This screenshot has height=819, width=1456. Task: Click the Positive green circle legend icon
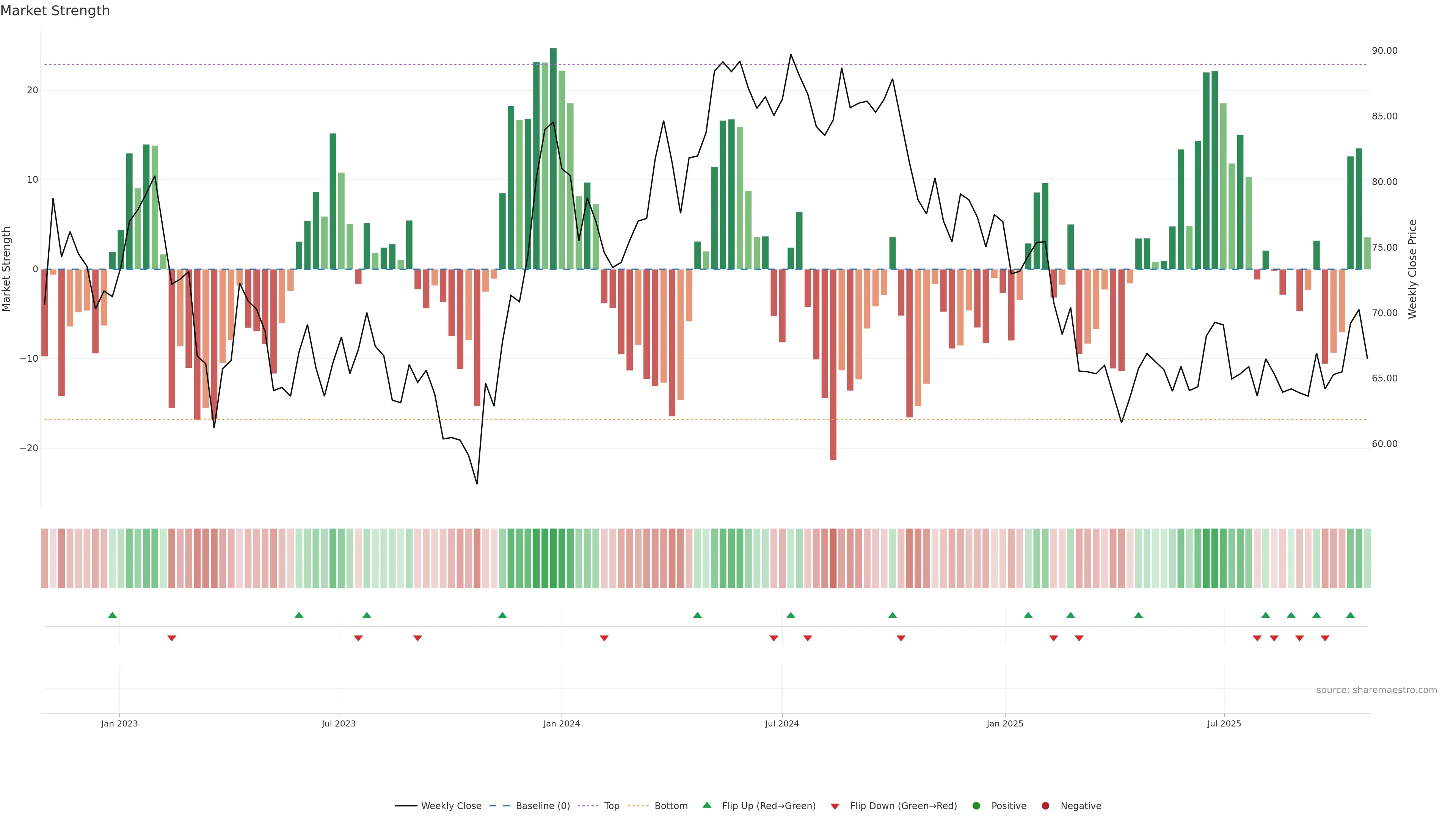click(976, 806)
